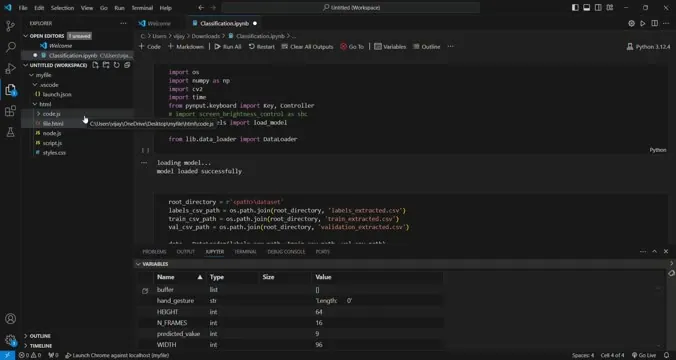This screenshot has height=360, width=676.
Task: Go forward with the navigation arrow
Action: tap(213, 8)
